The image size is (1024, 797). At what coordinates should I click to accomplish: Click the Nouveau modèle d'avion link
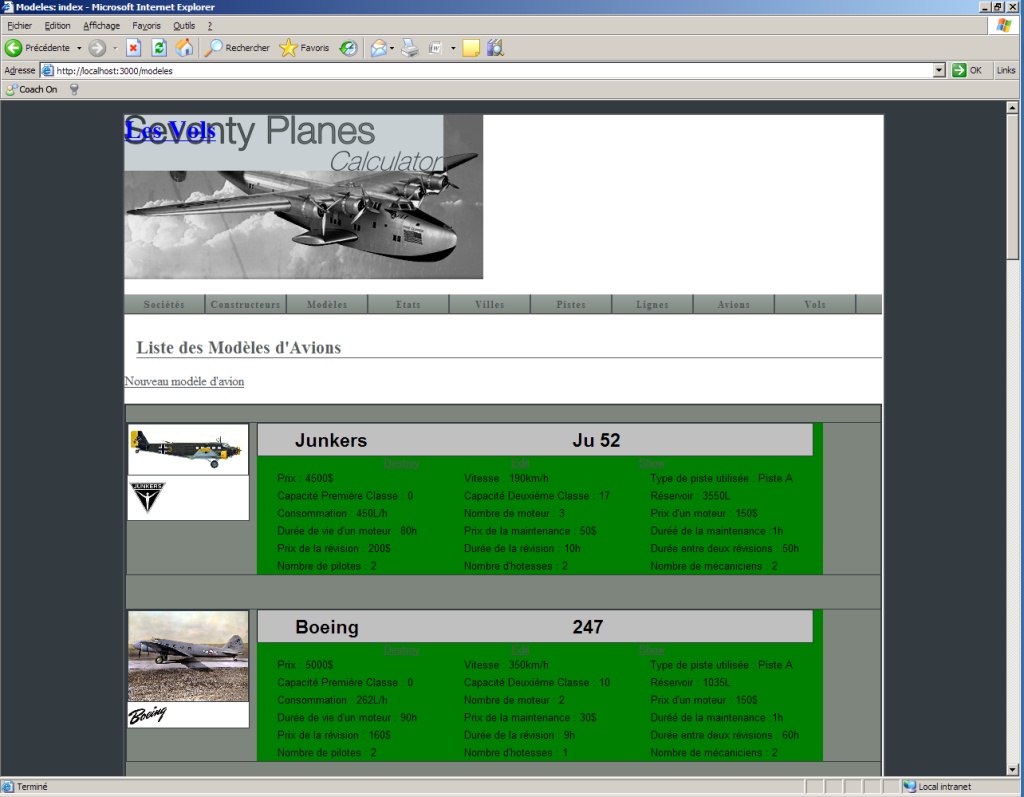tap(184, 382)
